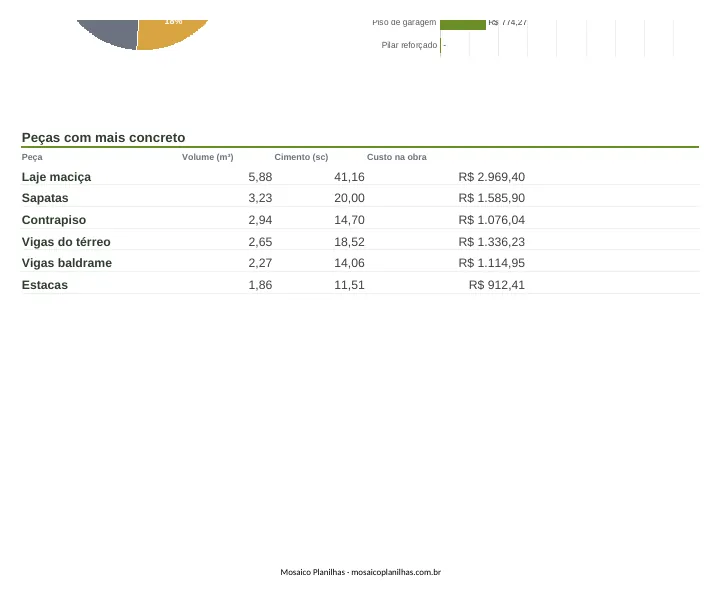719x597 pixels.
Task: Select cost value R$ 1.114,95
Action: (x=492, y=263)
